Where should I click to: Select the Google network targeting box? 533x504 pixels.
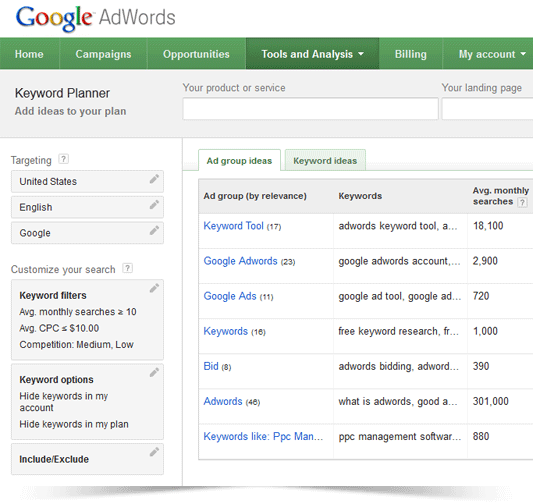(87, 233)
